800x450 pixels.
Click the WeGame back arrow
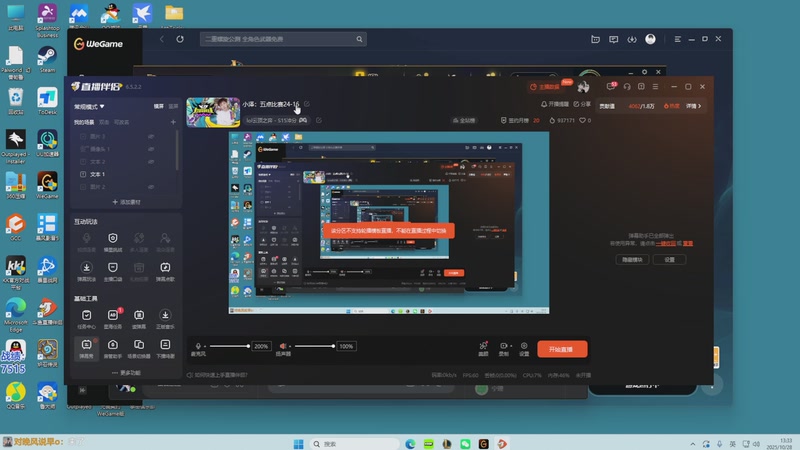(x=162, y=39)
